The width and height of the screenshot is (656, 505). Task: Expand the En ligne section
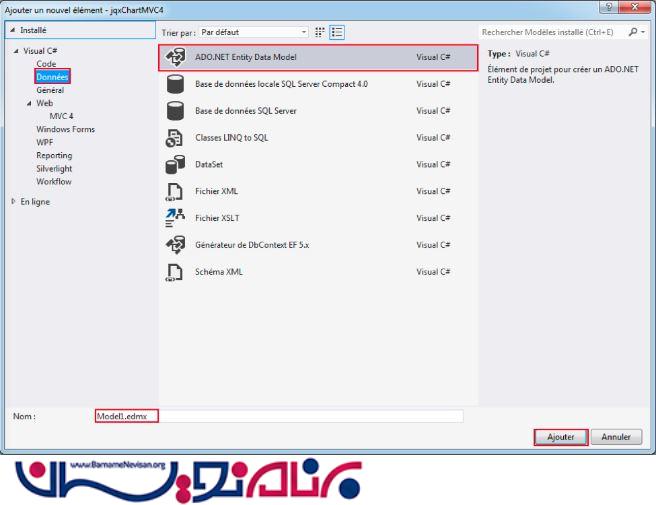click(14, 201)
